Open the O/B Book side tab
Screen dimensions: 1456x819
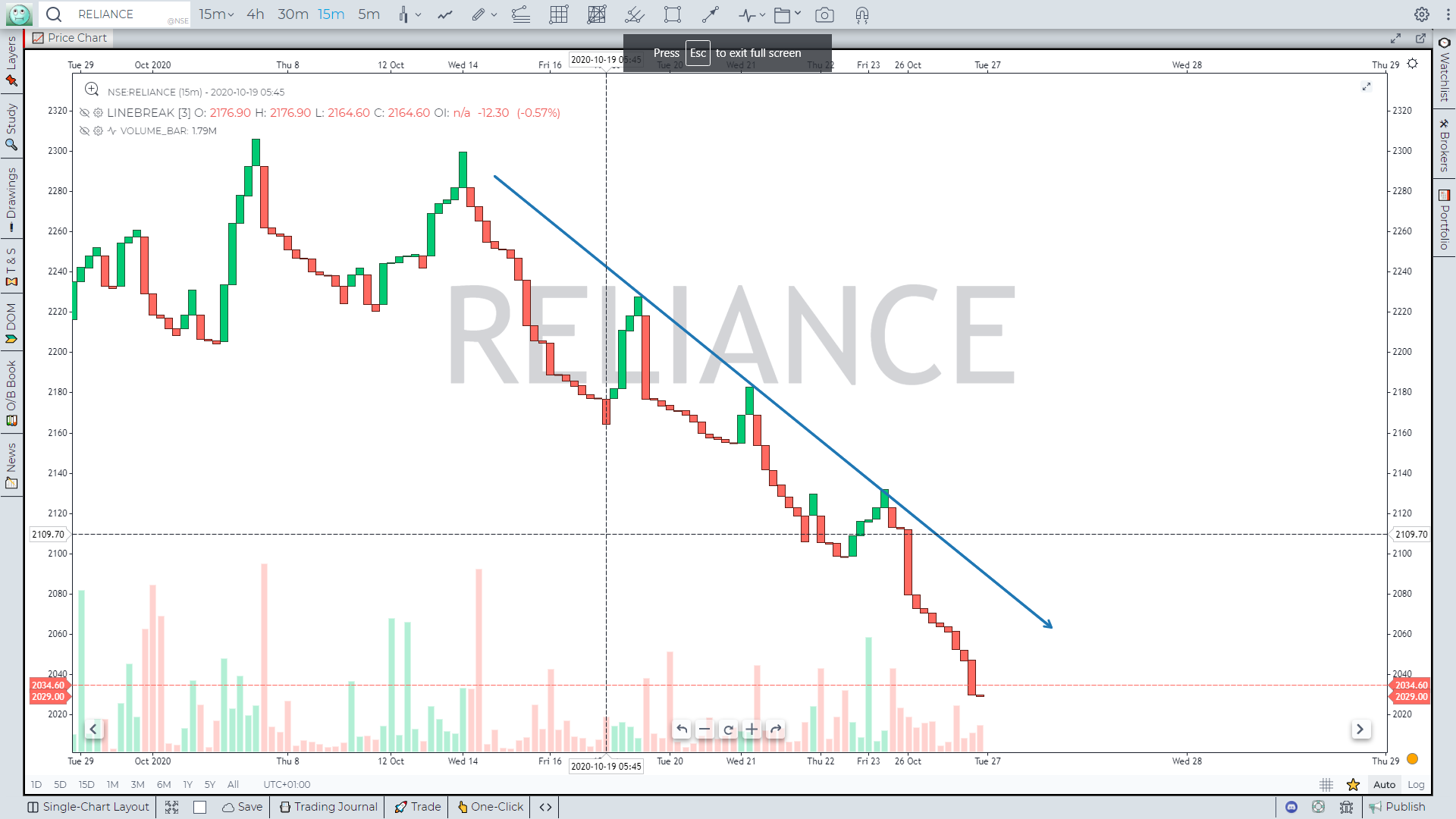tap(11, 392)
